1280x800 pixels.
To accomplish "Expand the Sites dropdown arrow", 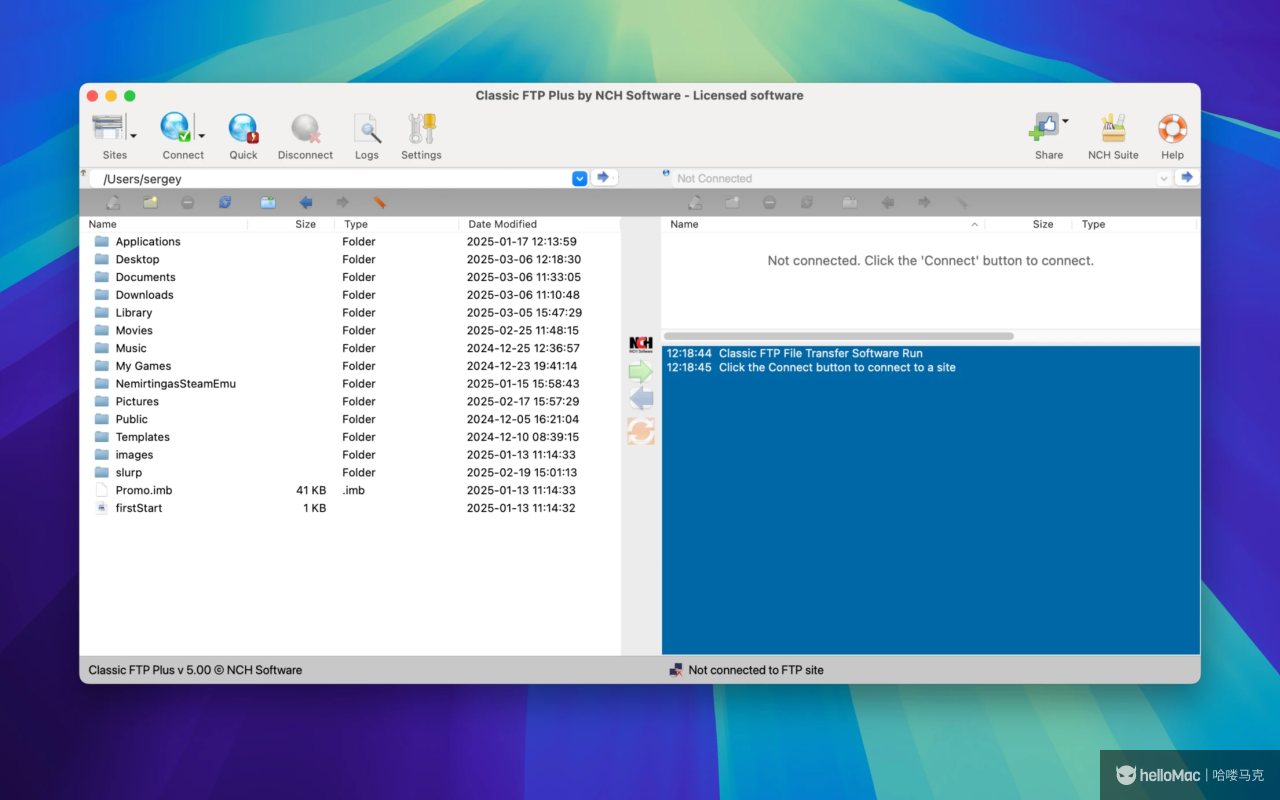I will 133,136.
